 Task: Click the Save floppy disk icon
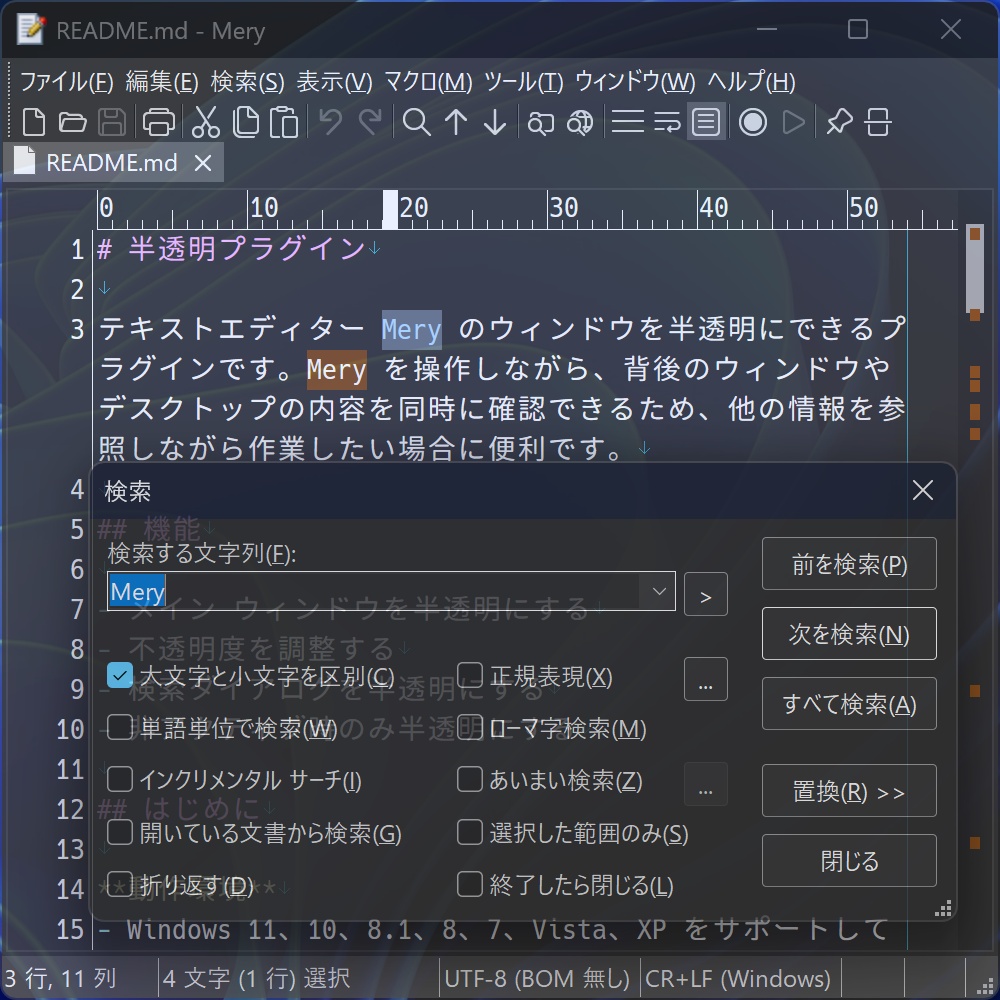point(112,121)
